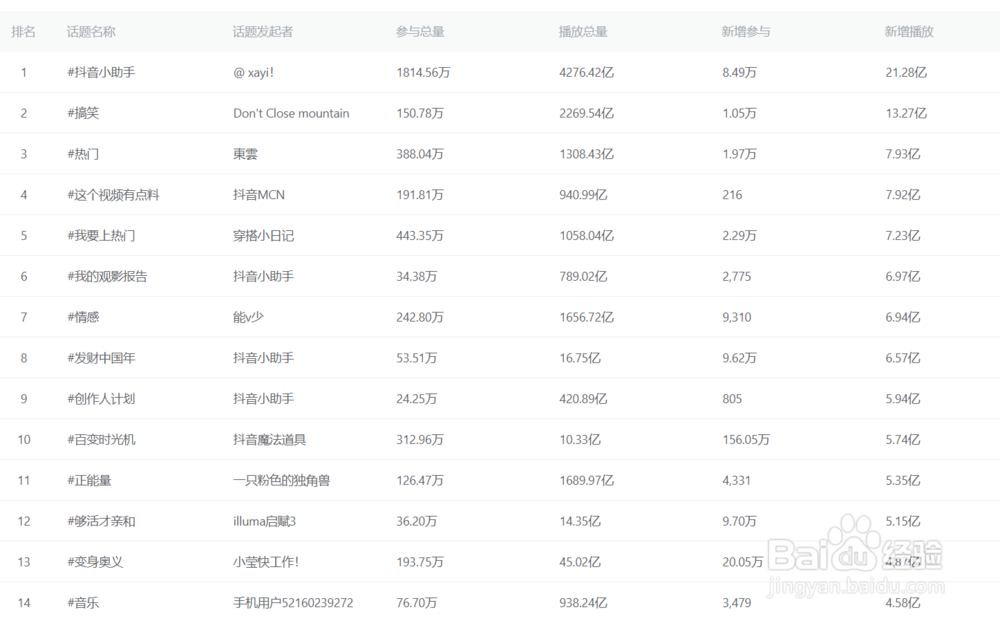1000x621 pixels.
Task: Select the #情感 topic row
Action: click(x=500, y=317)
